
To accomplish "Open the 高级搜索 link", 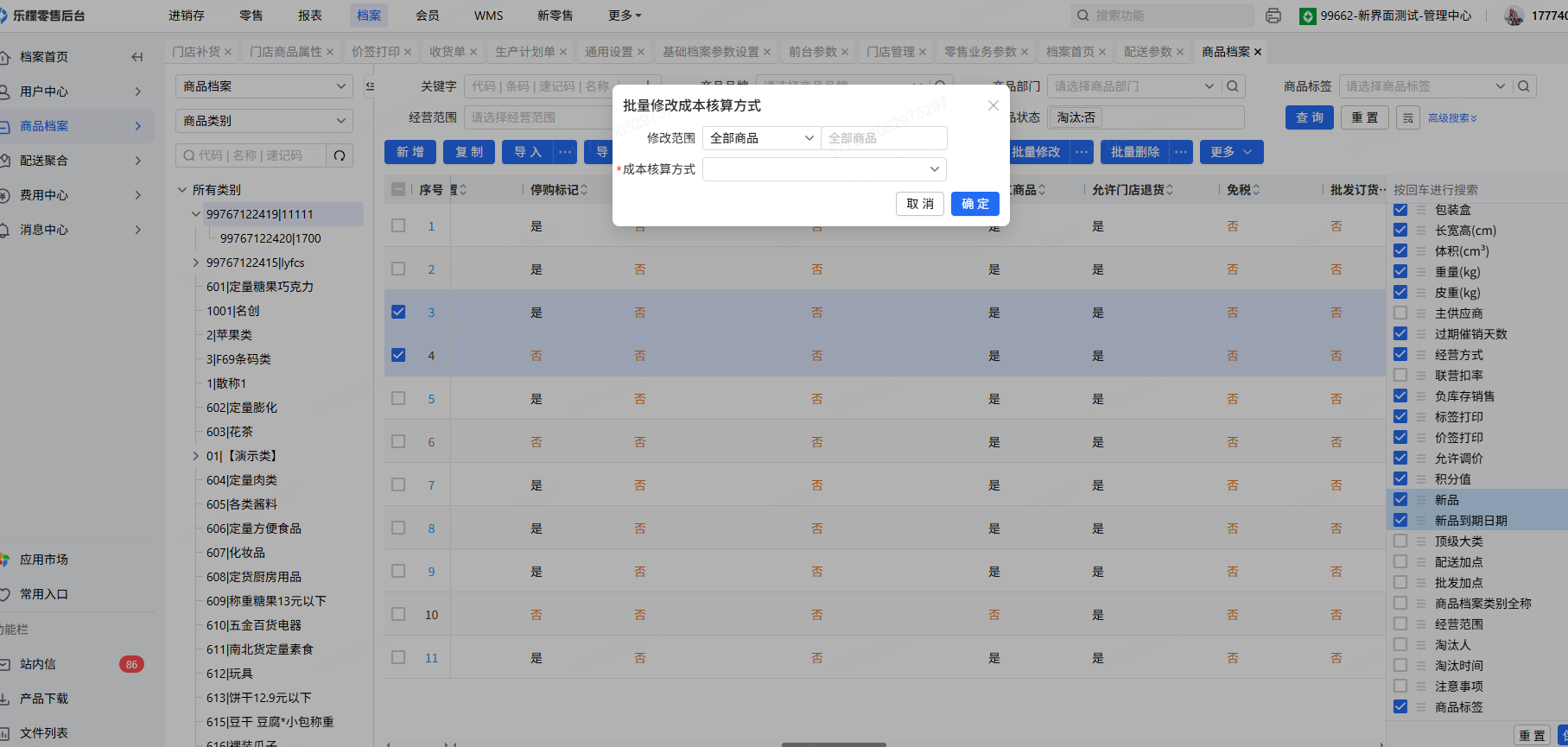I will pos(1452,118).
